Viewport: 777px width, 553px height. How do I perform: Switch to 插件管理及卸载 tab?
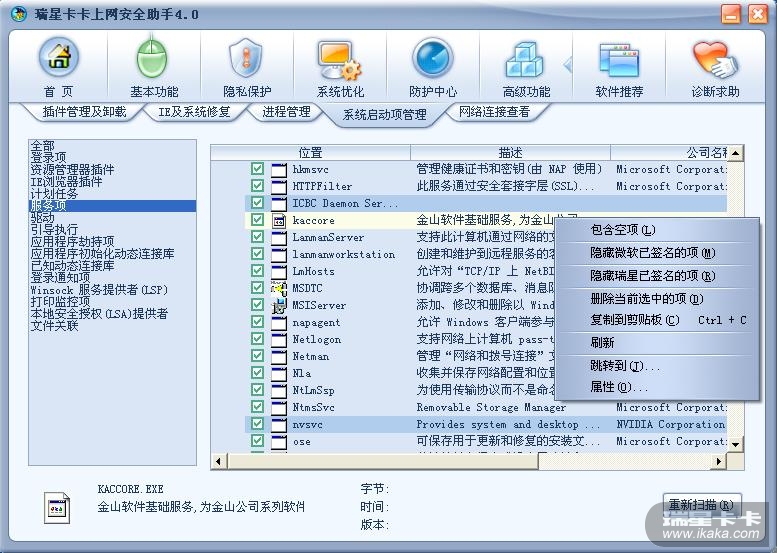[x=85, y=112]
